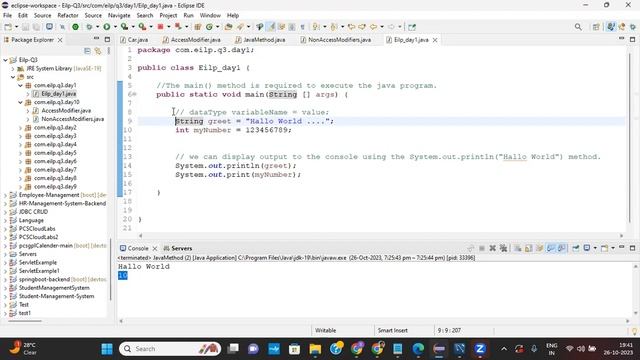Screen dimensions: 640x360
Task: Open the Project menu
Action: [x=168, y=15]
